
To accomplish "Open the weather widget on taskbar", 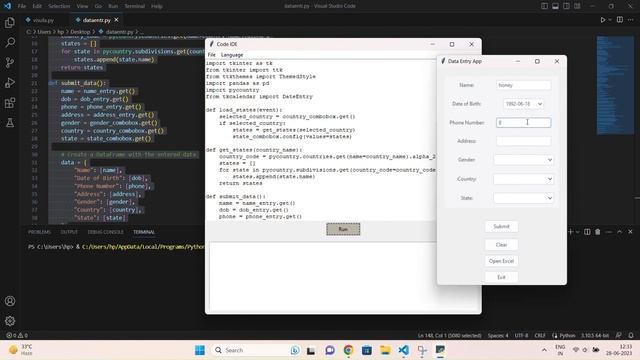I will coord(21,350).
